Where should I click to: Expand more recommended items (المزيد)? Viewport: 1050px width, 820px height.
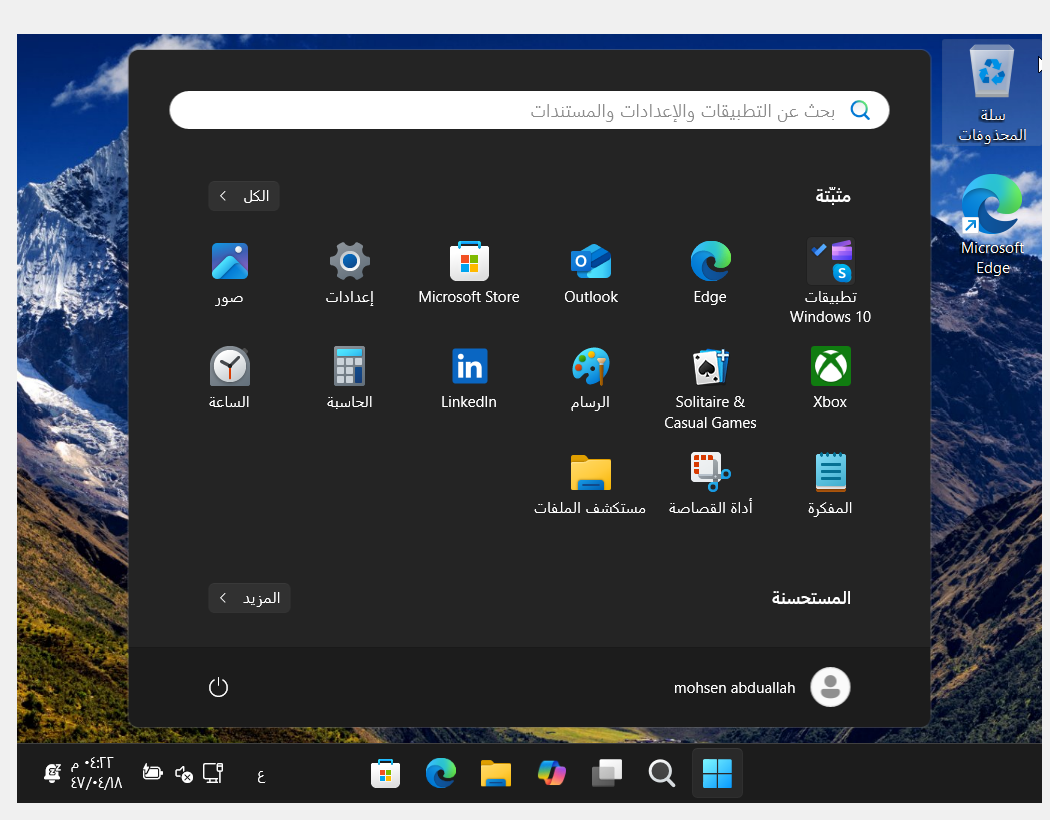click(250, 598)
